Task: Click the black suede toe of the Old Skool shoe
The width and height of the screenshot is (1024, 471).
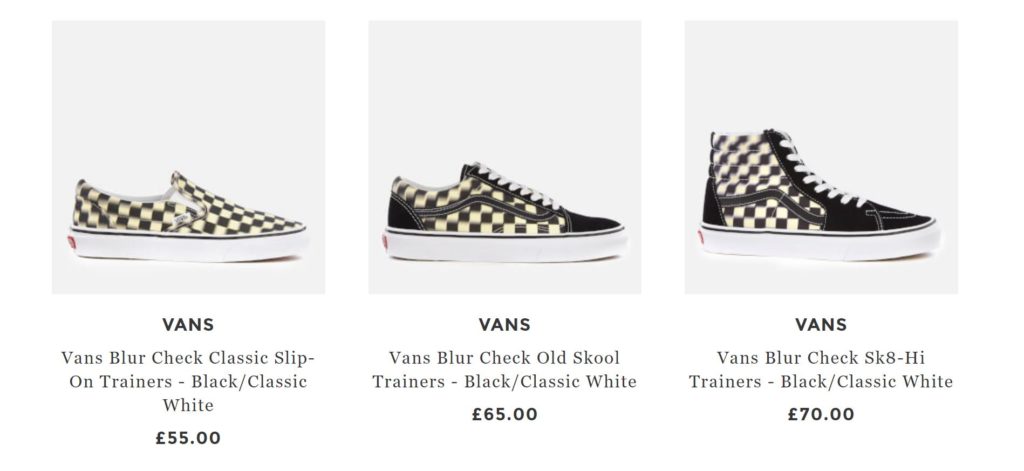Action: (590, 218)
